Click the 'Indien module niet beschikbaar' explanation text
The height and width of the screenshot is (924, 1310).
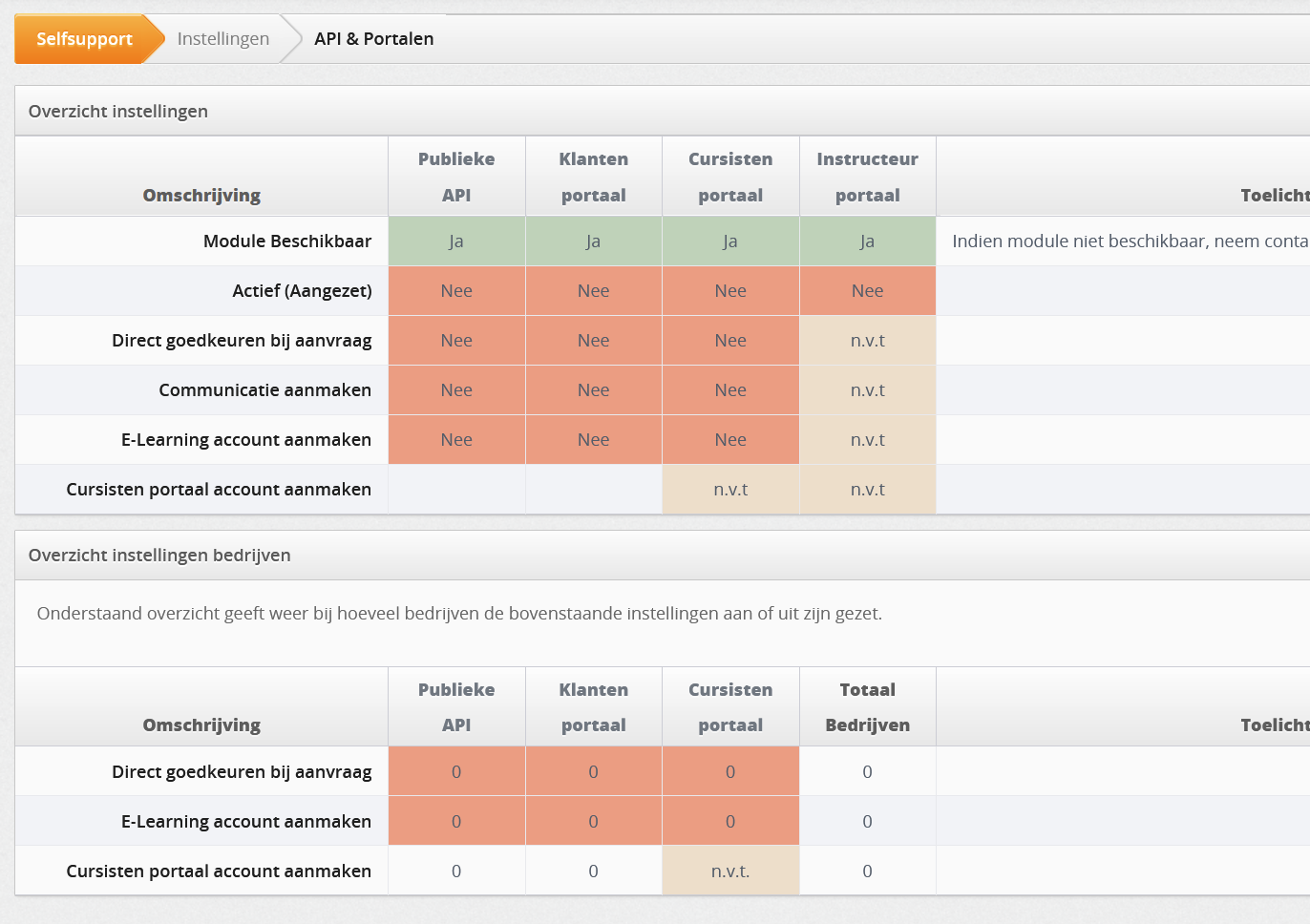1130,241
